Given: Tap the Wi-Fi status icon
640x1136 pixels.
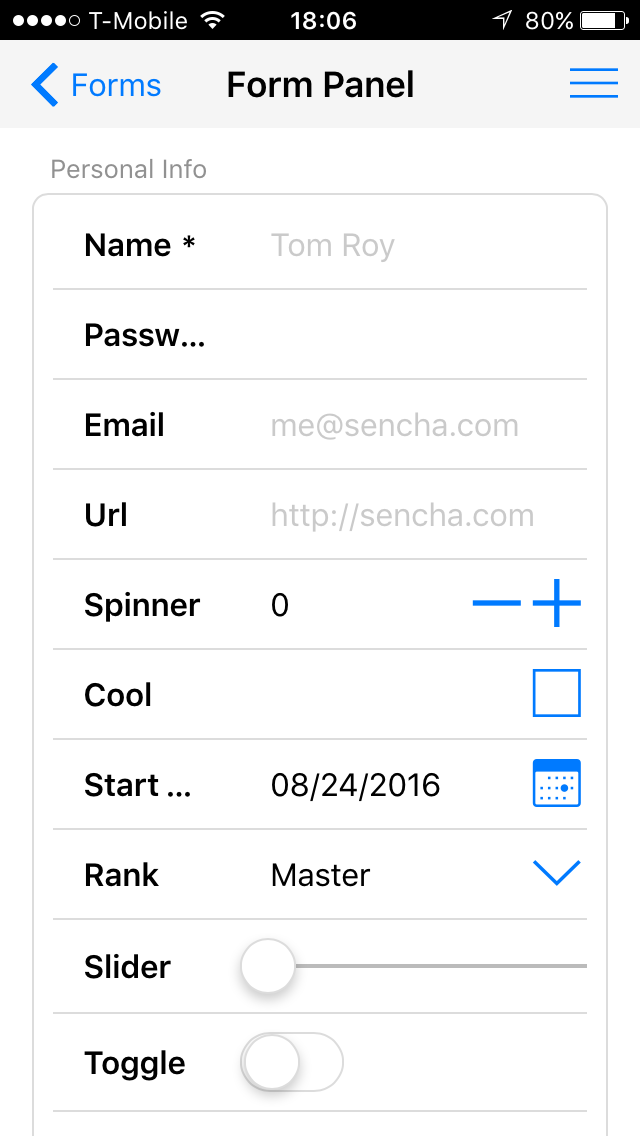Looking at the screenshot, I should [x=213, y=20].
